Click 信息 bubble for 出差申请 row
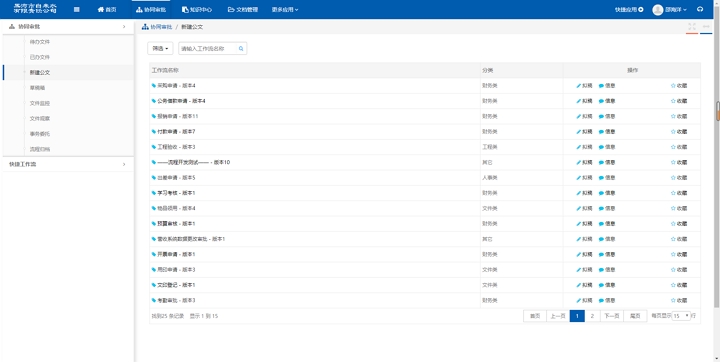The width and height of the screenshot is (720, 362). tap(607, 178)
